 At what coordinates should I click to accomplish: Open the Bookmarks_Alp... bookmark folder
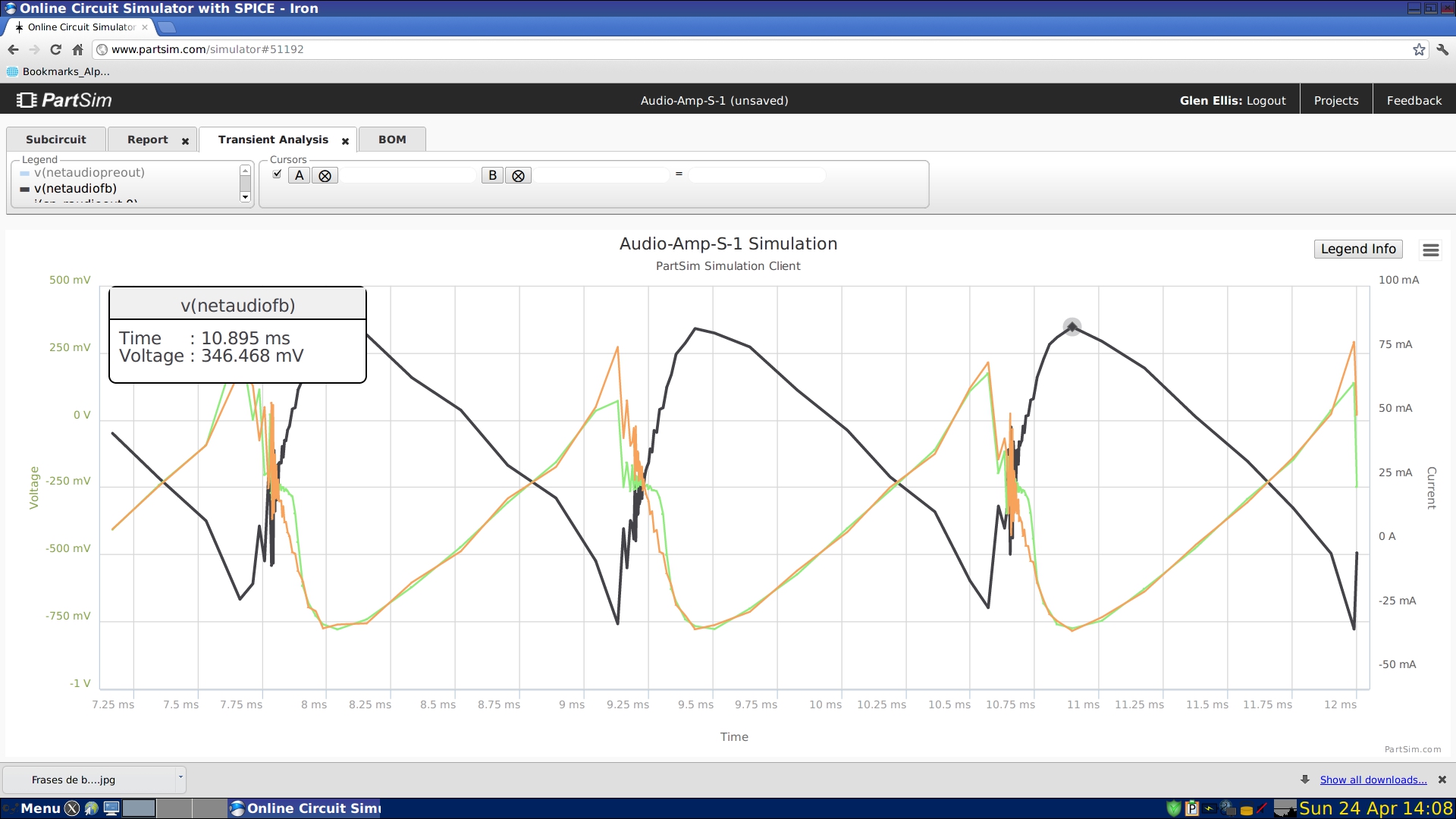(58, 71)
